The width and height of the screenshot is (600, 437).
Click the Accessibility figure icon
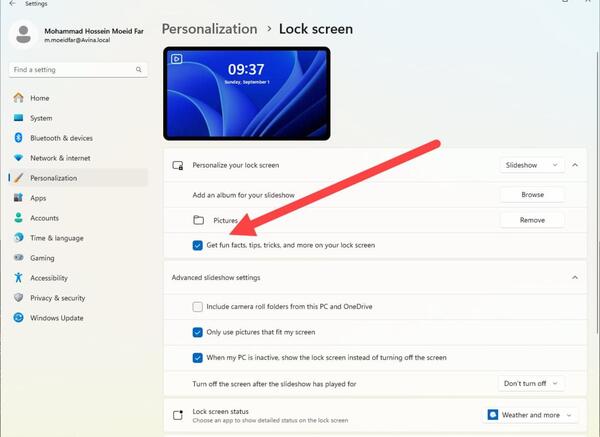coord(18,277)
